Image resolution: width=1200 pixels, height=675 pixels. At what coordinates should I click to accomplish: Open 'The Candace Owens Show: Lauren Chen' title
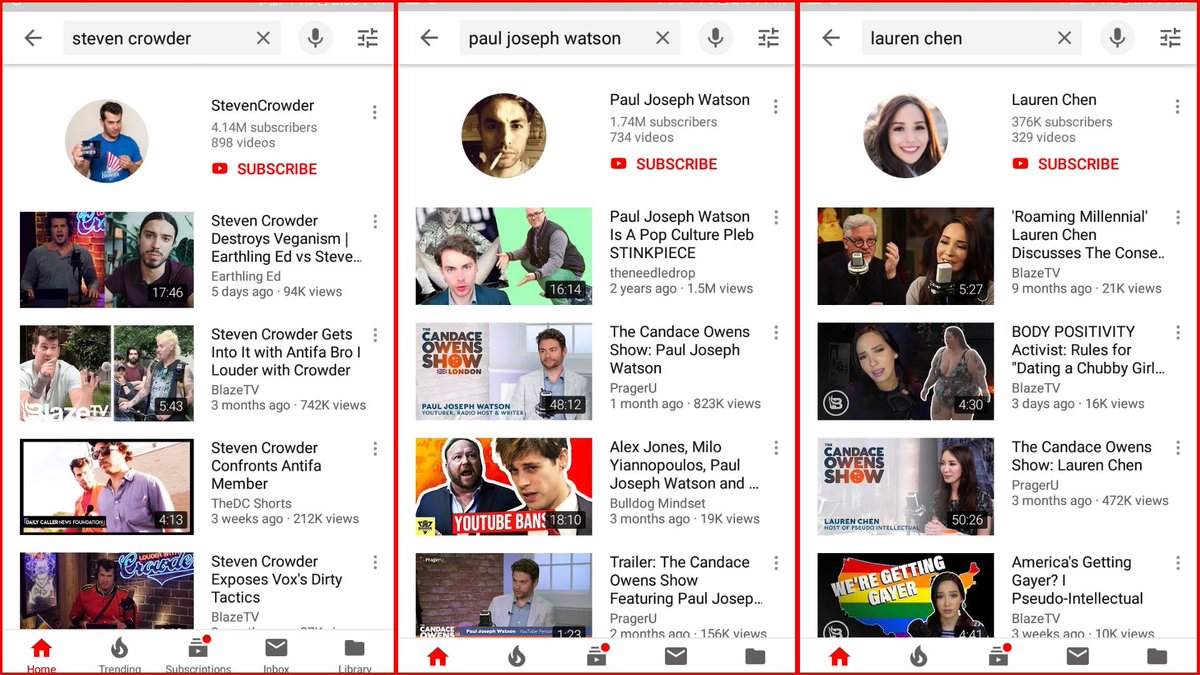pyautogui.click(x=1082, y=456)
